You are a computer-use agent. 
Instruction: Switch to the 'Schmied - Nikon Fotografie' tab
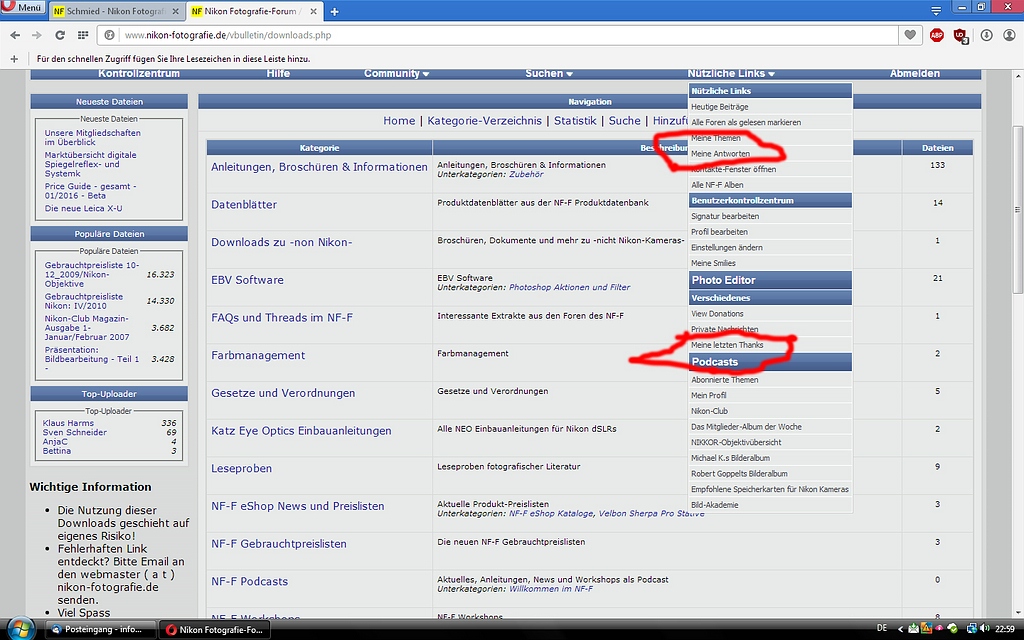116,12
